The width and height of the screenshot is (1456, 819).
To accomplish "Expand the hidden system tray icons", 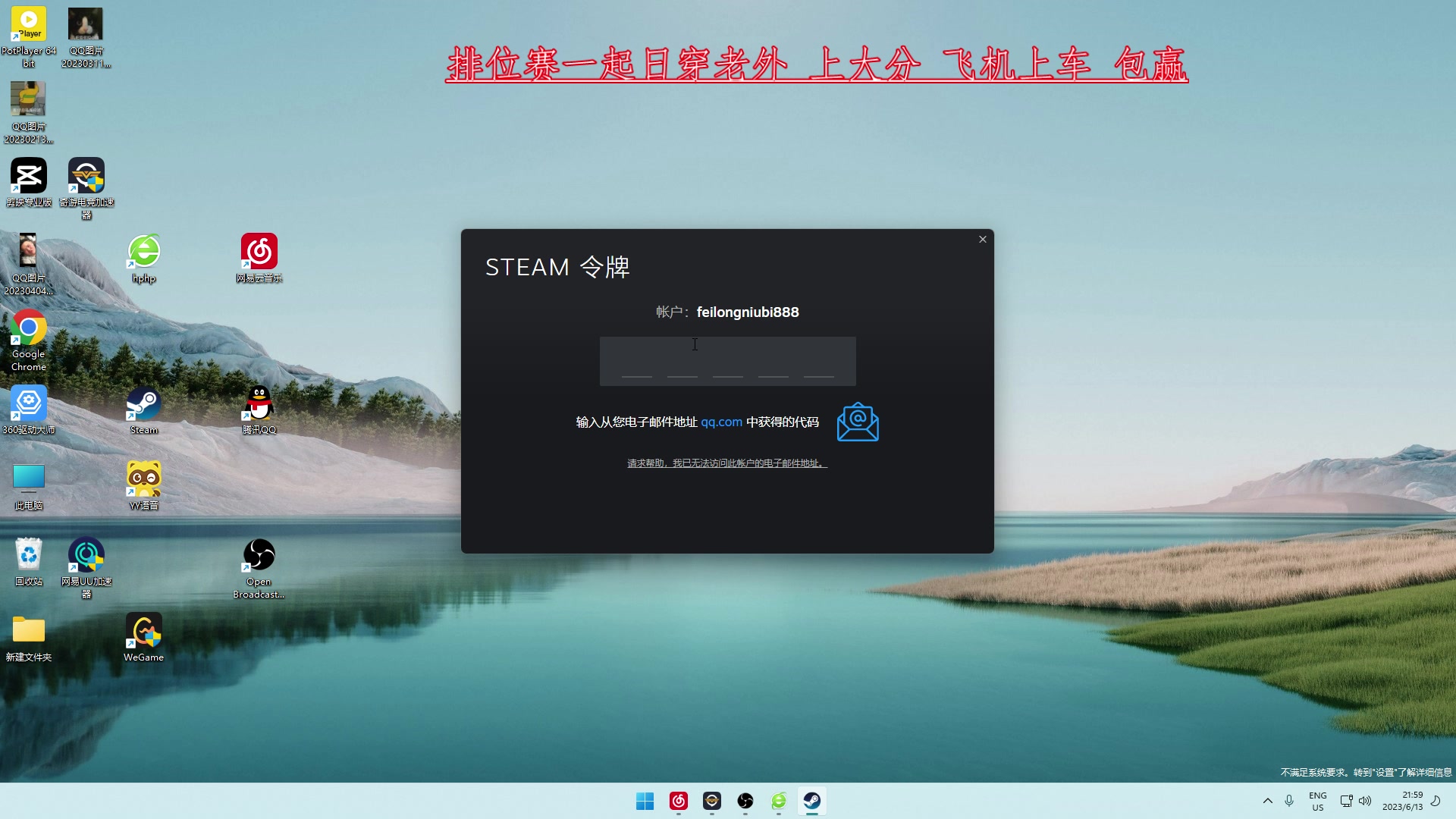I will [1268, 801].
